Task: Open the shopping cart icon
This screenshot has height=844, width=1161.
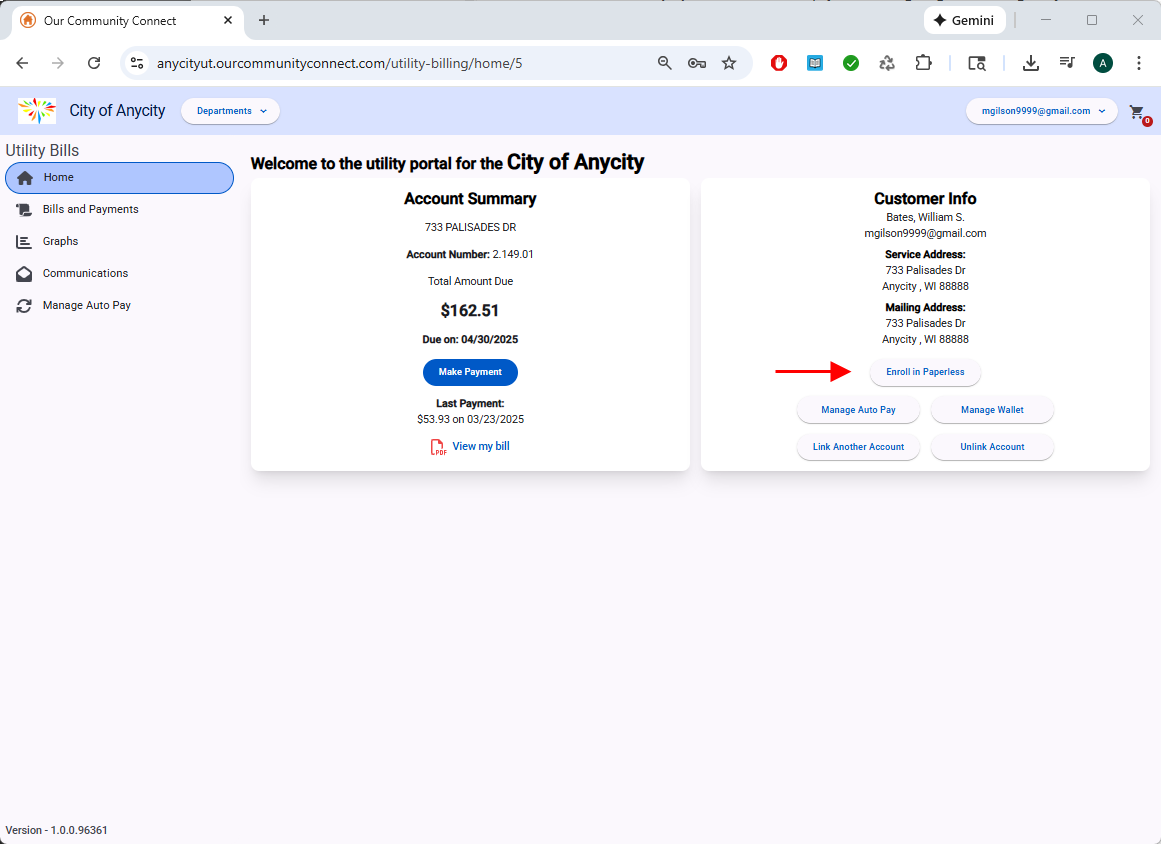Action: click(x=1136, y=112)
